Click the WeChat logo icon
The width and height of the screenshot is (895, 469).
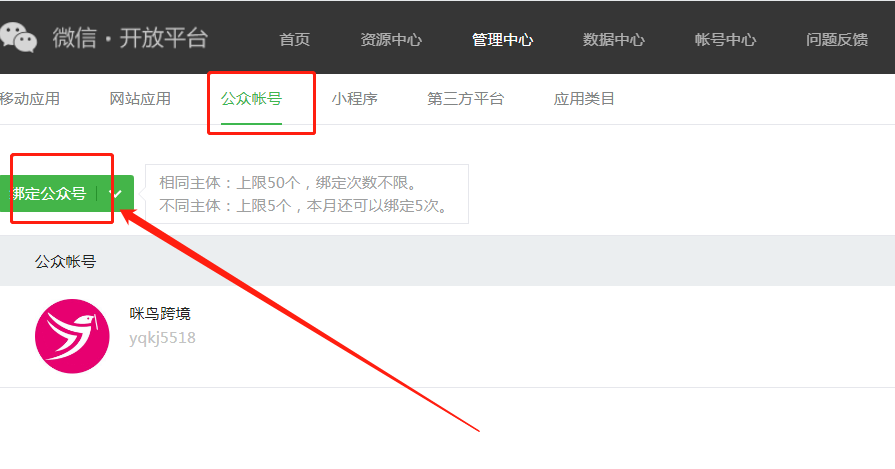point(18,38)
